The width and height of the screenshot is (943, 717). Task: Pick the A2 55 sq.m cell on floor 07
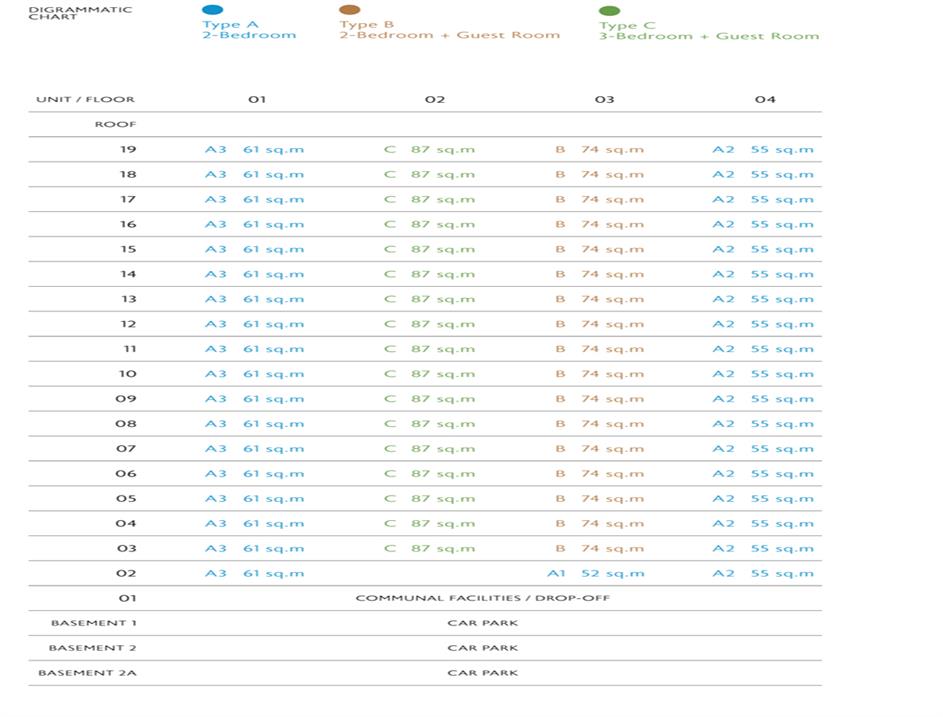coord(762,449)
